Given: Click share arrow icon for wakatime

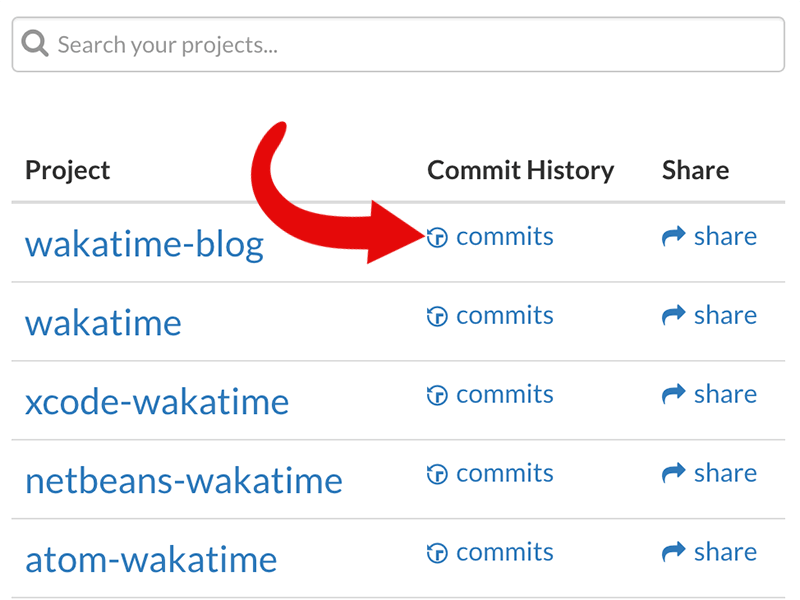Looking at the screenshot, I should 673,315.
